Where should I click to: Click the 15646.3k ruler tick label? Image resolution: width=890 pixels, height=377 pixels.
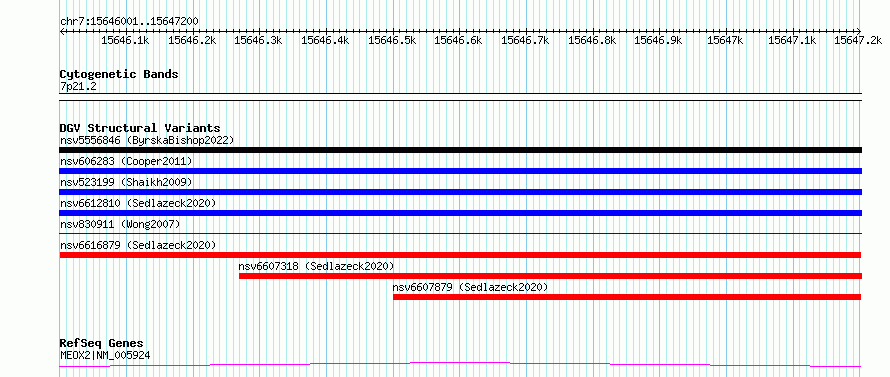[258, 40]
